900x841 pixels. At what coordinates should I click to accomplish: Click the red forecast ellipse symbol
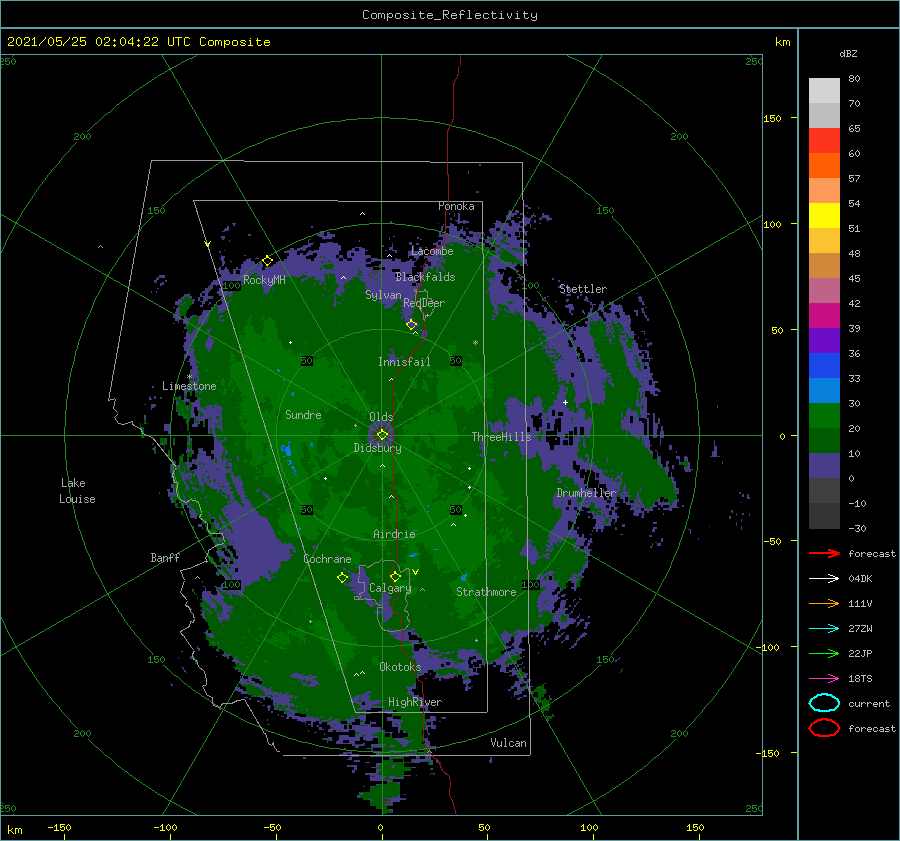[x=824, y=728]
